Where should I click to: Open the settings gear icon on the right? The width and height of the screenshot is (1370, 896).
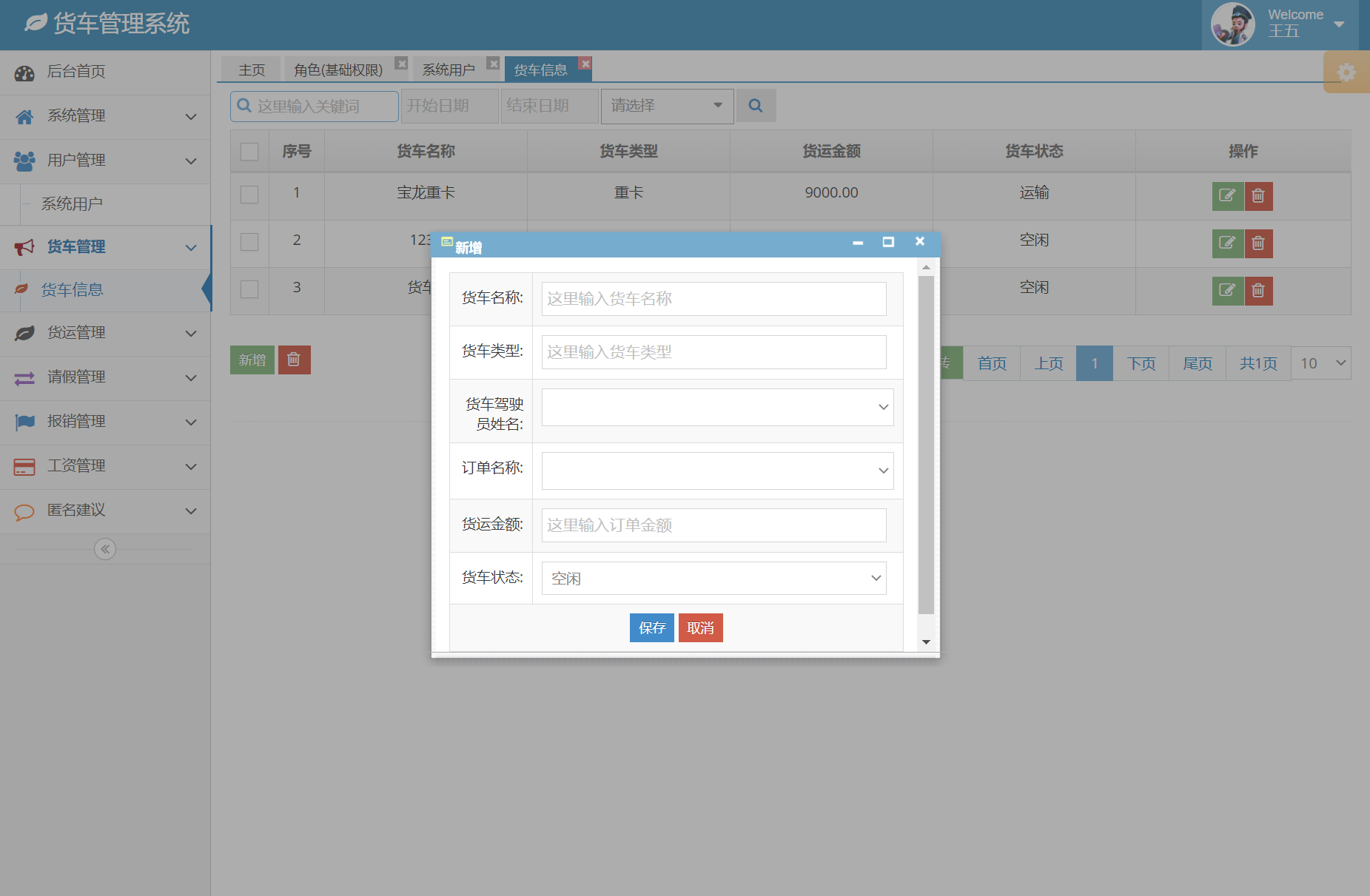click(x=1347, y=72)
